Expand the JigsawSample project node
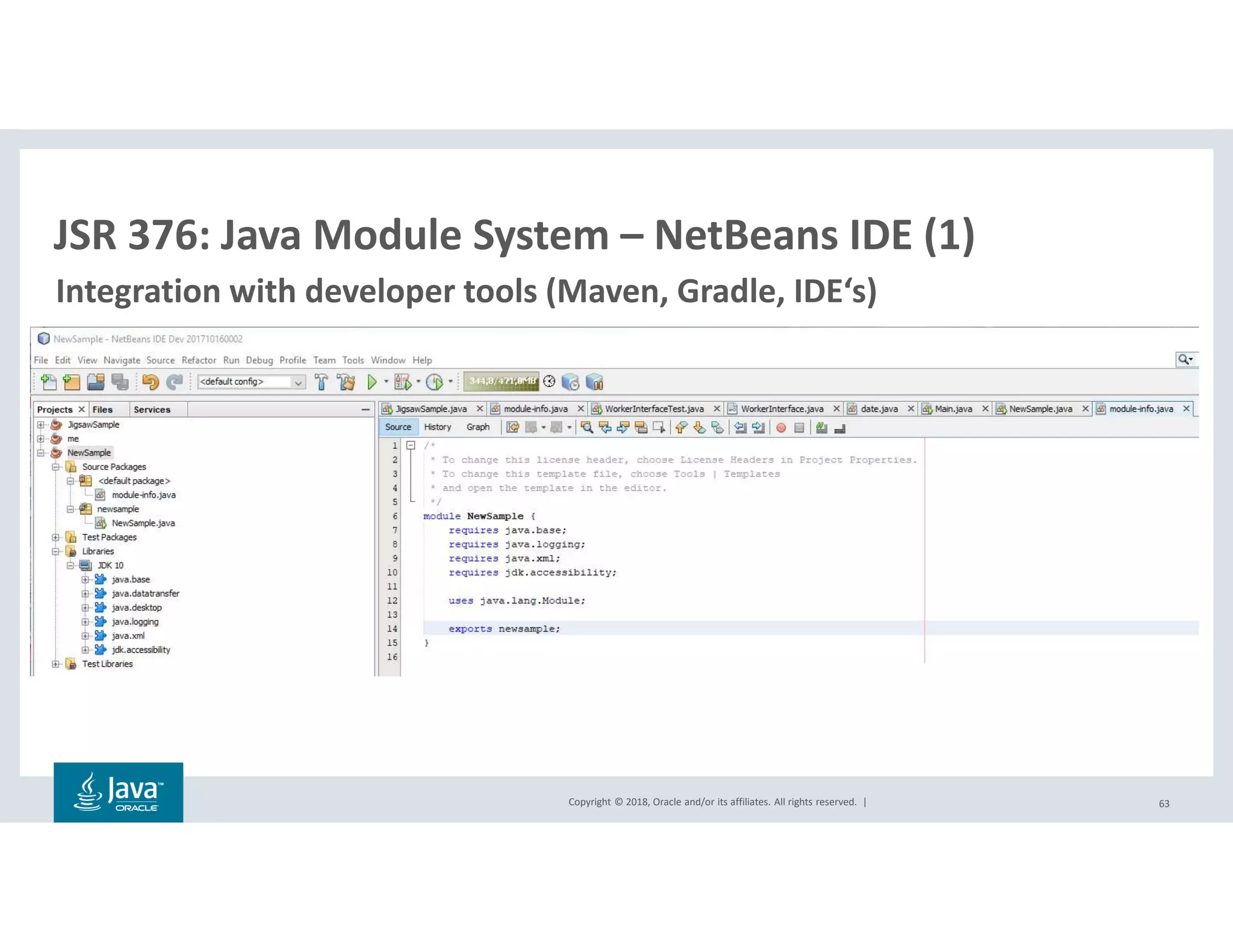Screen dimensions: 1233x952 tap(41, 424)
